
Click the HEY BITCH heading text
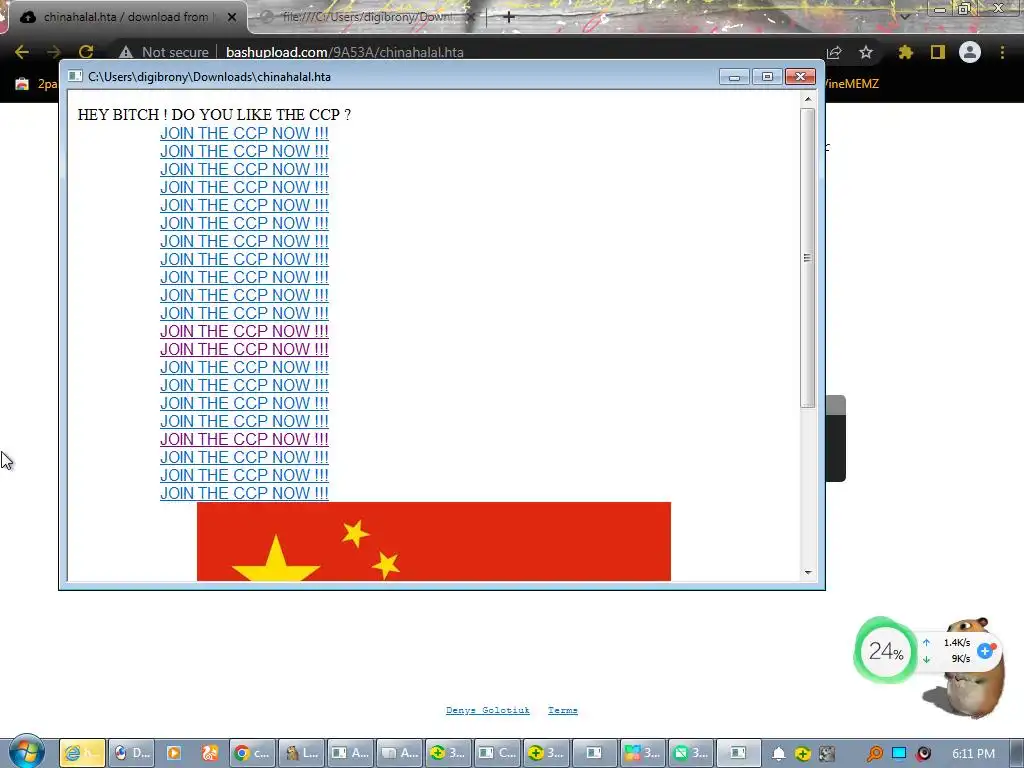[x=214, y=114]
